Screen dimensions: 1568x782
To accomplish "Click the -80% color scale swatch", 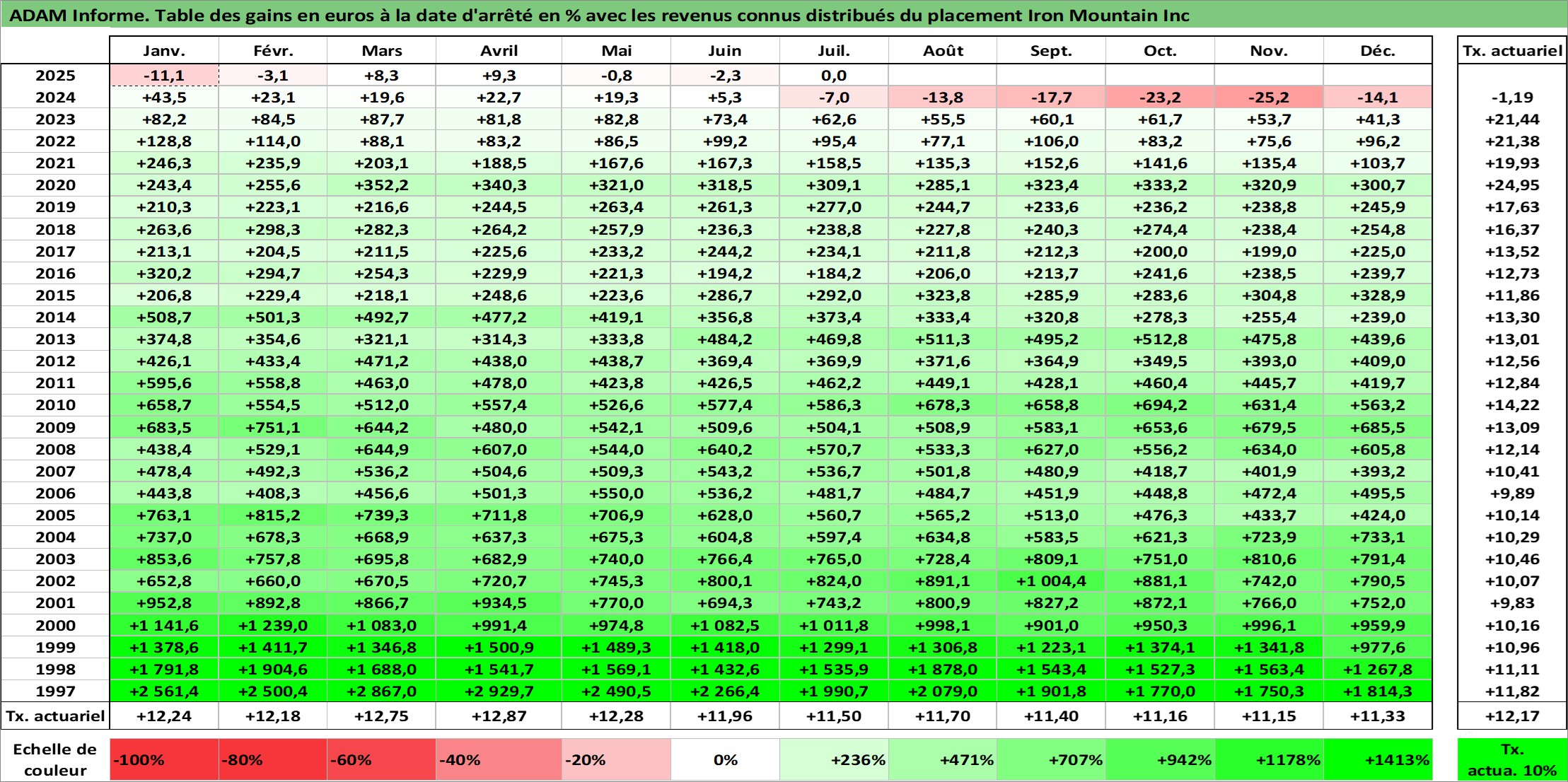I will pyautogui.click(x=273, y=760).
